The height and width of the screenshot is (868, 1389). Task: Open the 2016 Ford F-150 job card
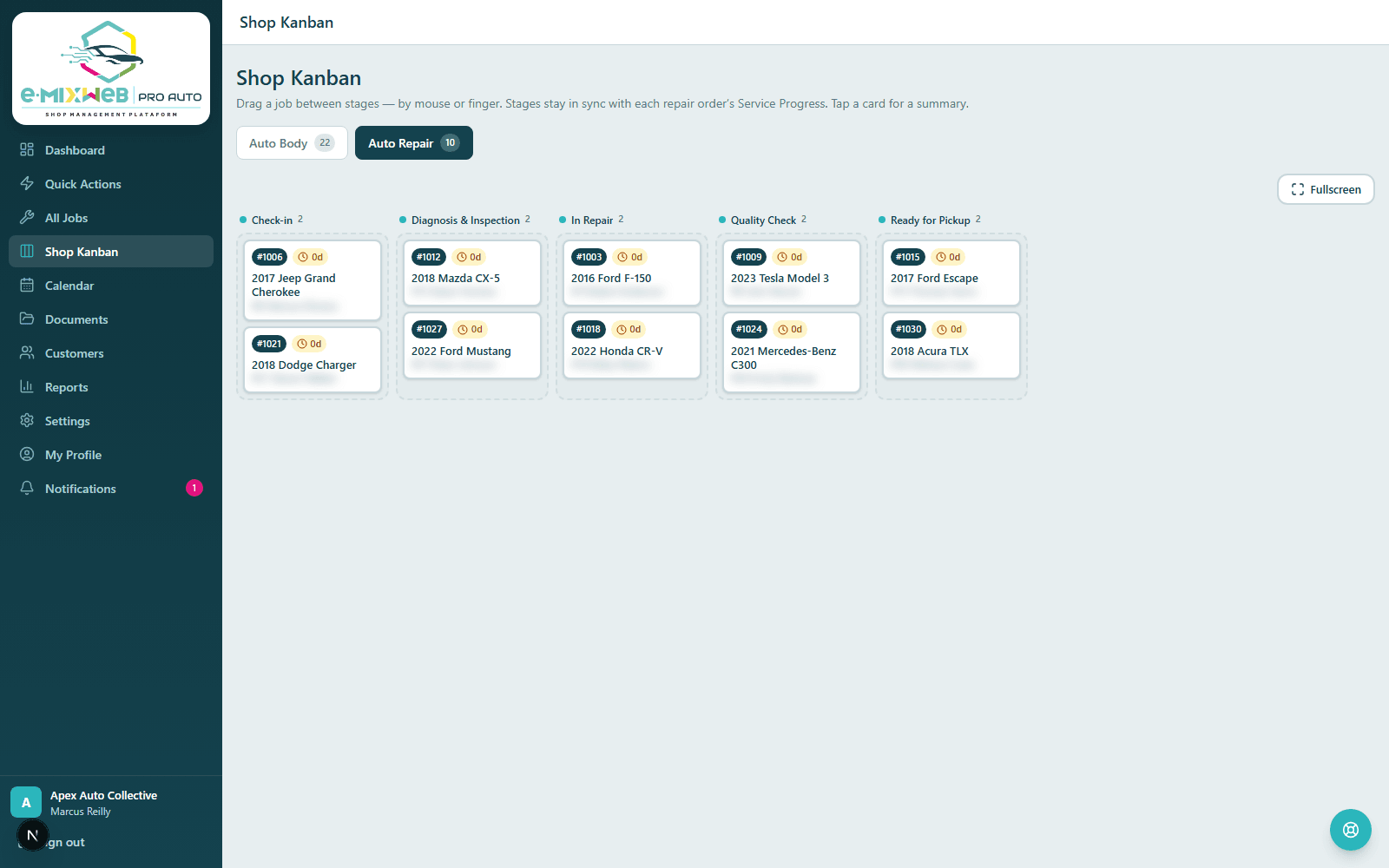click(632, 273)
